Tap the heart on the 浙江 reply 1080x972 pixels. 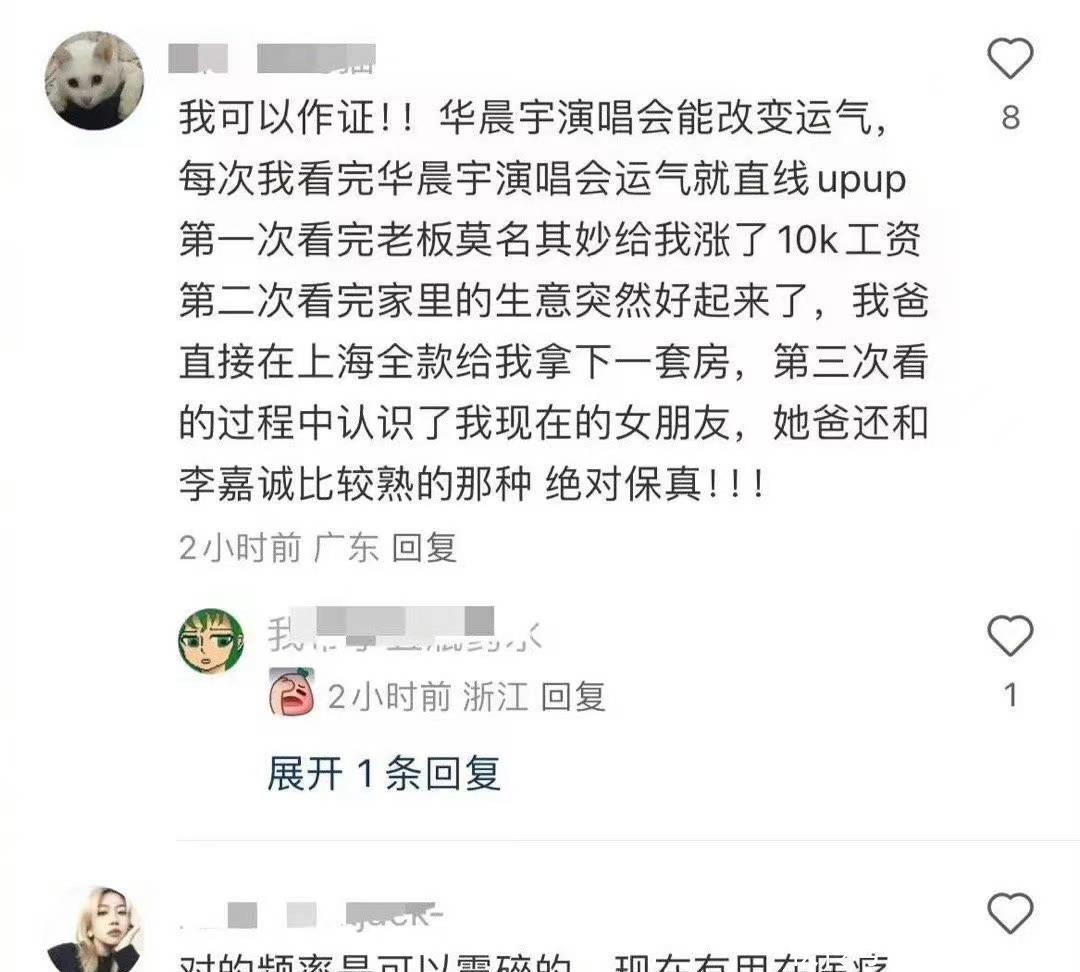pyautogui.click(x=1010, y=635)
